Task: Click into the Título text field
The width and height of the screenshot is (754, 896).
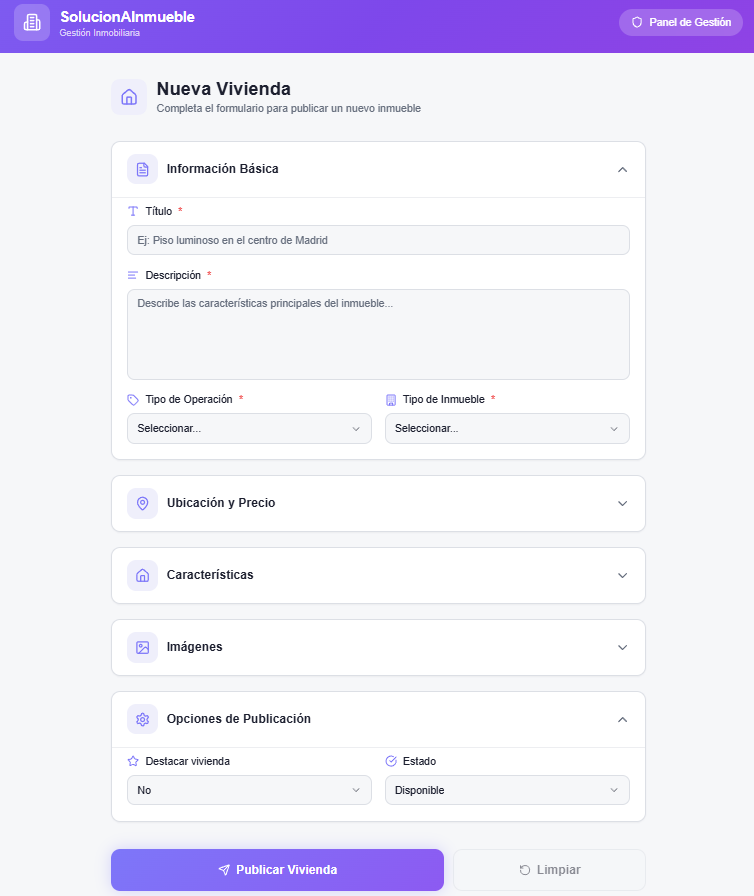Action: (378, 240)
